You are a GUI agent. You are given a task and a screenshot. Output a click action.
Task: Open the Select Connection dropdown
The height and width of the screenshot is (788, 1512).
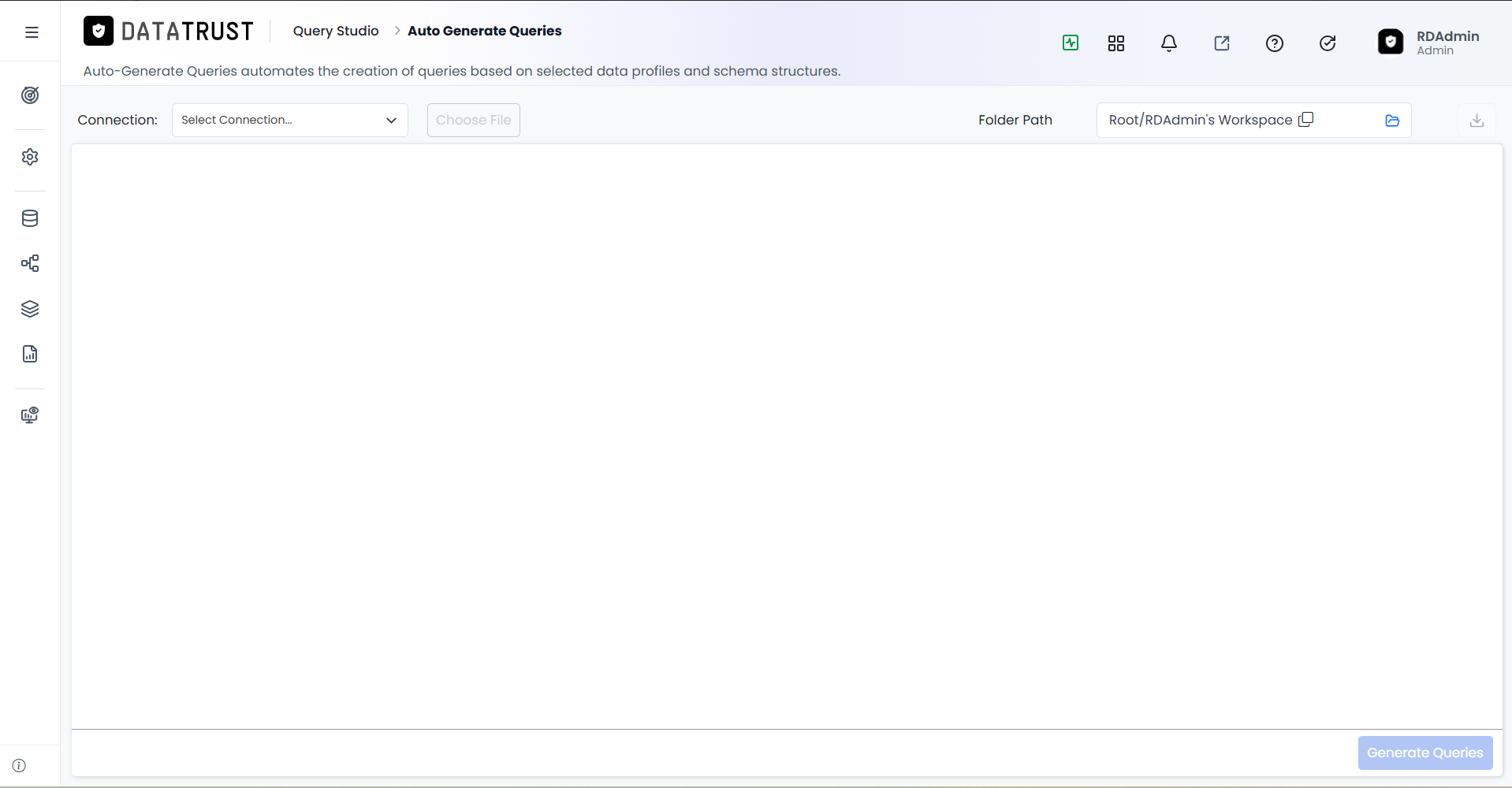click(x=290, y=120)
